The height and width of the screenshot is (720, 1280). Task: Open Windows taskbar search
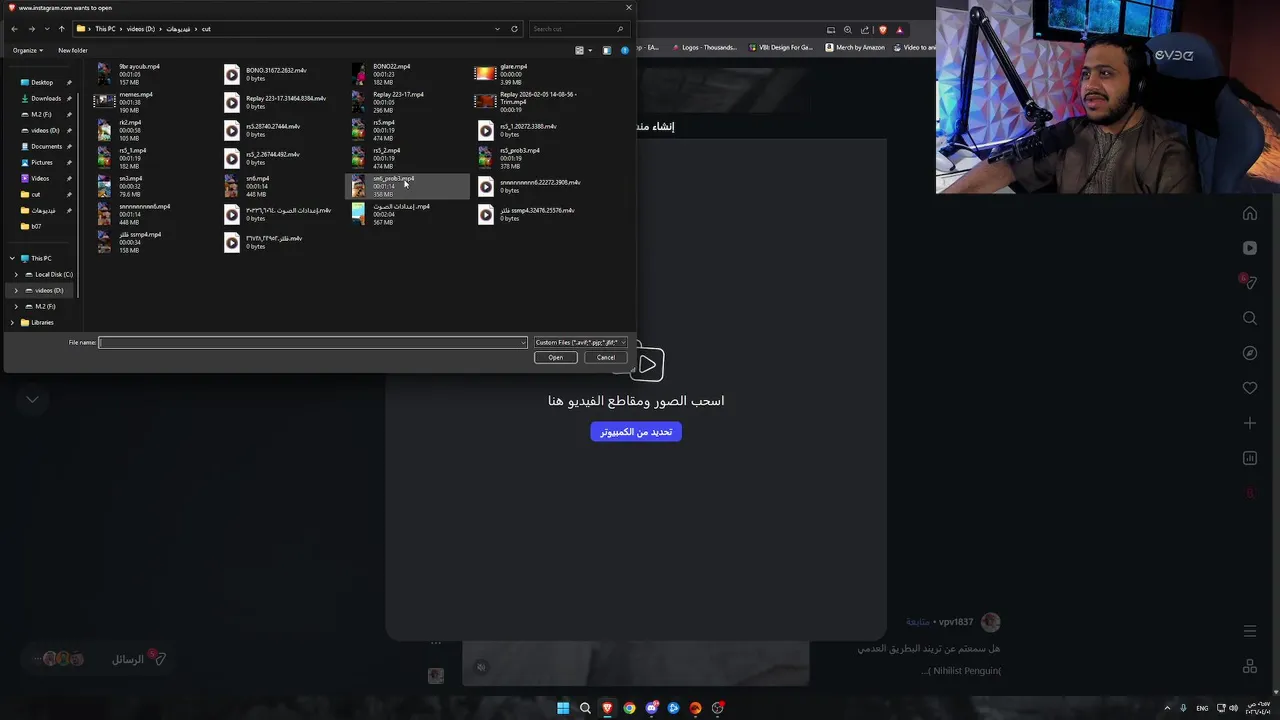point(585,708)
